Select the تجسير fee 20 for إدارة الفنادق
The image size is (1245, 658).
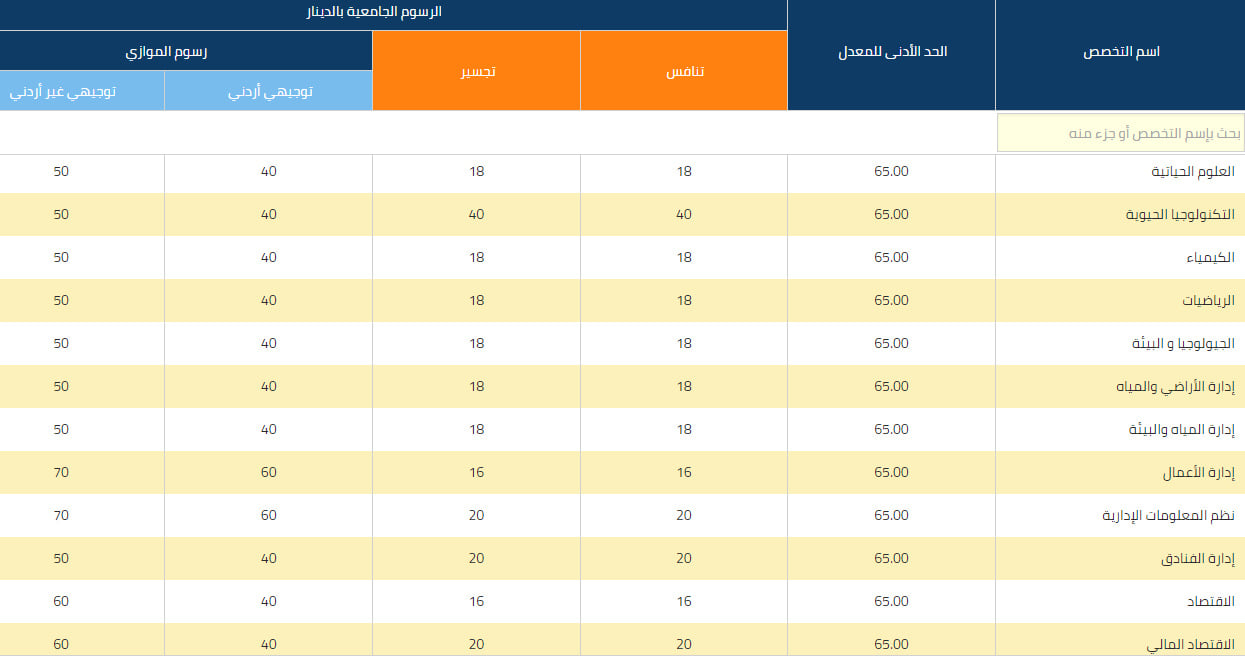click(x=477, y=558)
